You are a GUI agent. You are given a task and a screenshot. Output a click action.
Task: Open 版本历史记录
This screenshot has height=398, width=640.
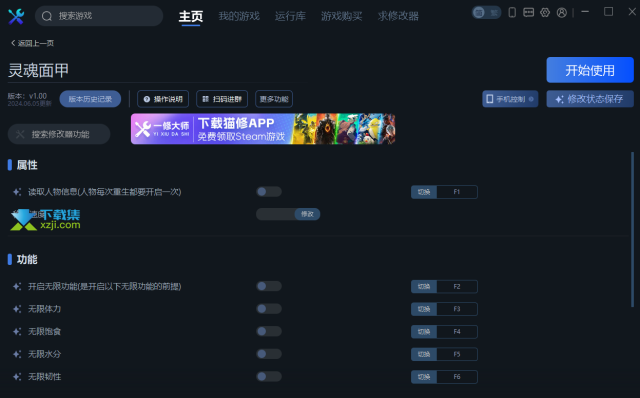point(90,99)
